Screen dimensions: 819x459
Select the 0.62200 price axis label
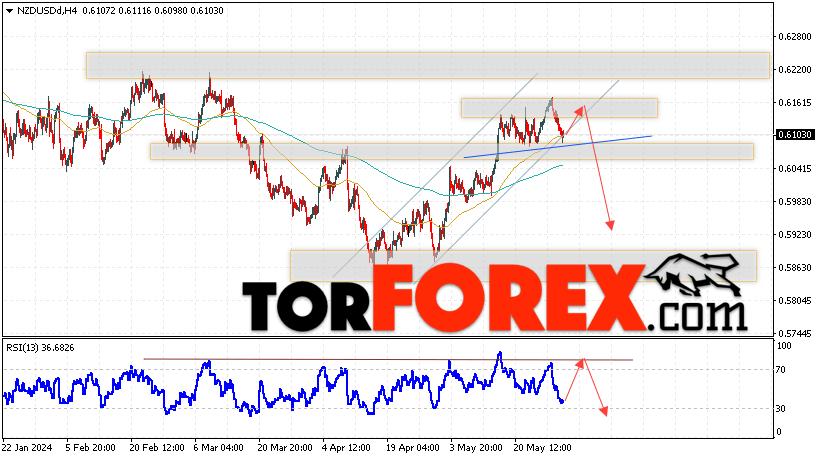point(794,69)
